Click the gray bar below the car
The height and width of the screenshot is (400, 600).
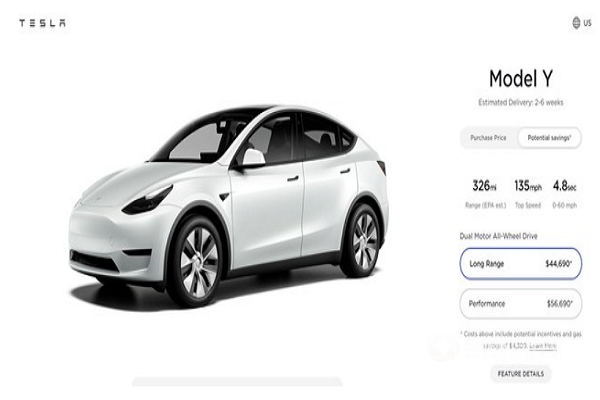(237, 382)
